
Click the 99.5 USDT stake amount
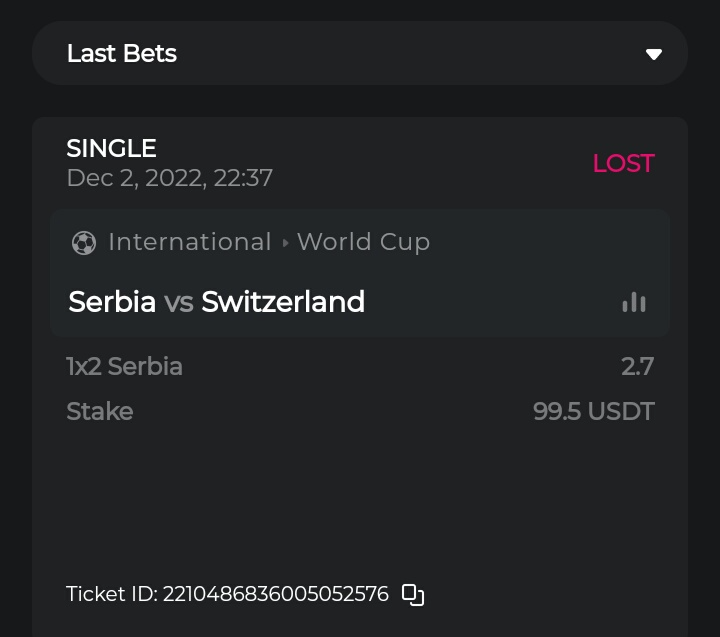(x=593, y=412)
